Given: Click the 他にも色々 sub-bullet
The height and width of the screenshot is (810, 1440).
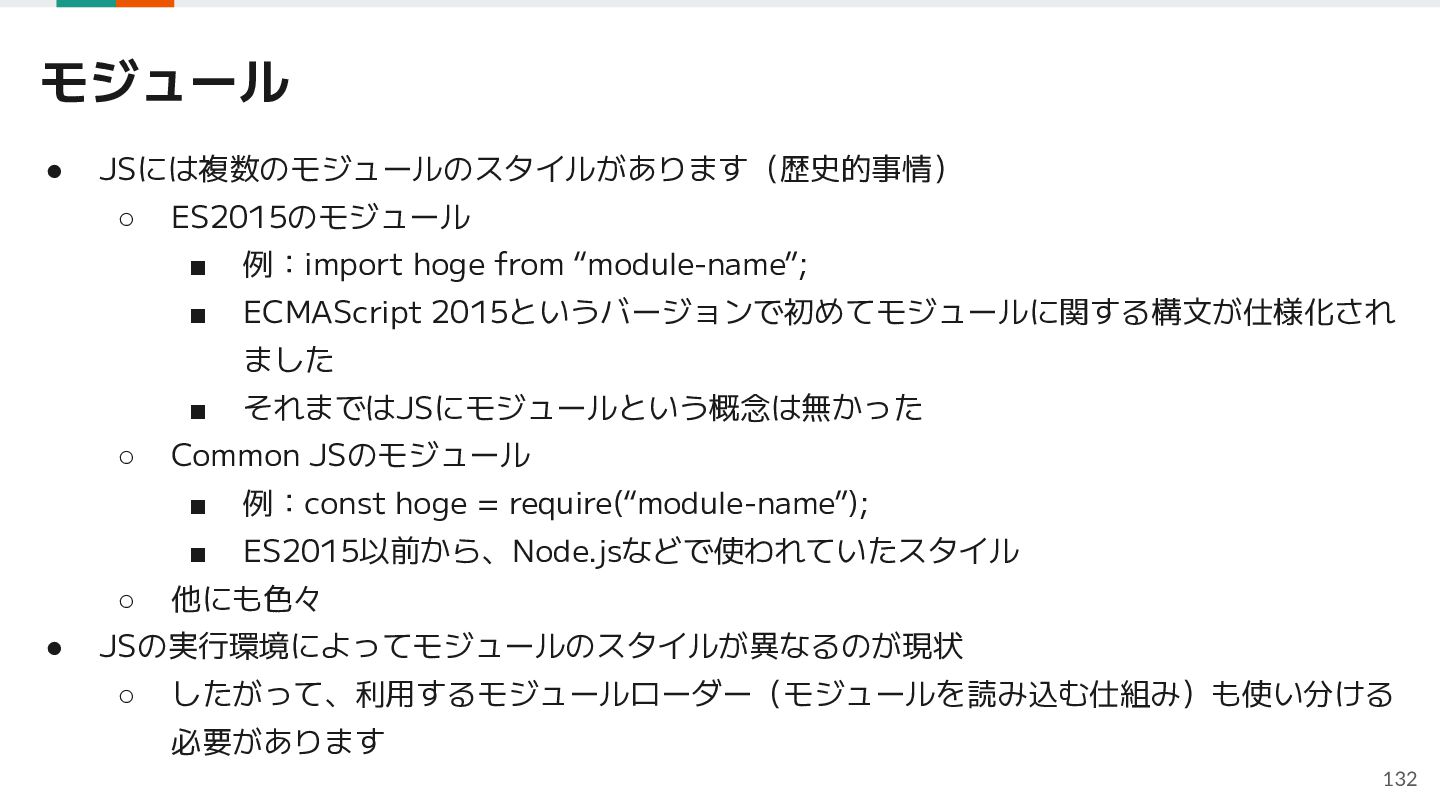Looking at the screenshot, I should coord(246,600).
